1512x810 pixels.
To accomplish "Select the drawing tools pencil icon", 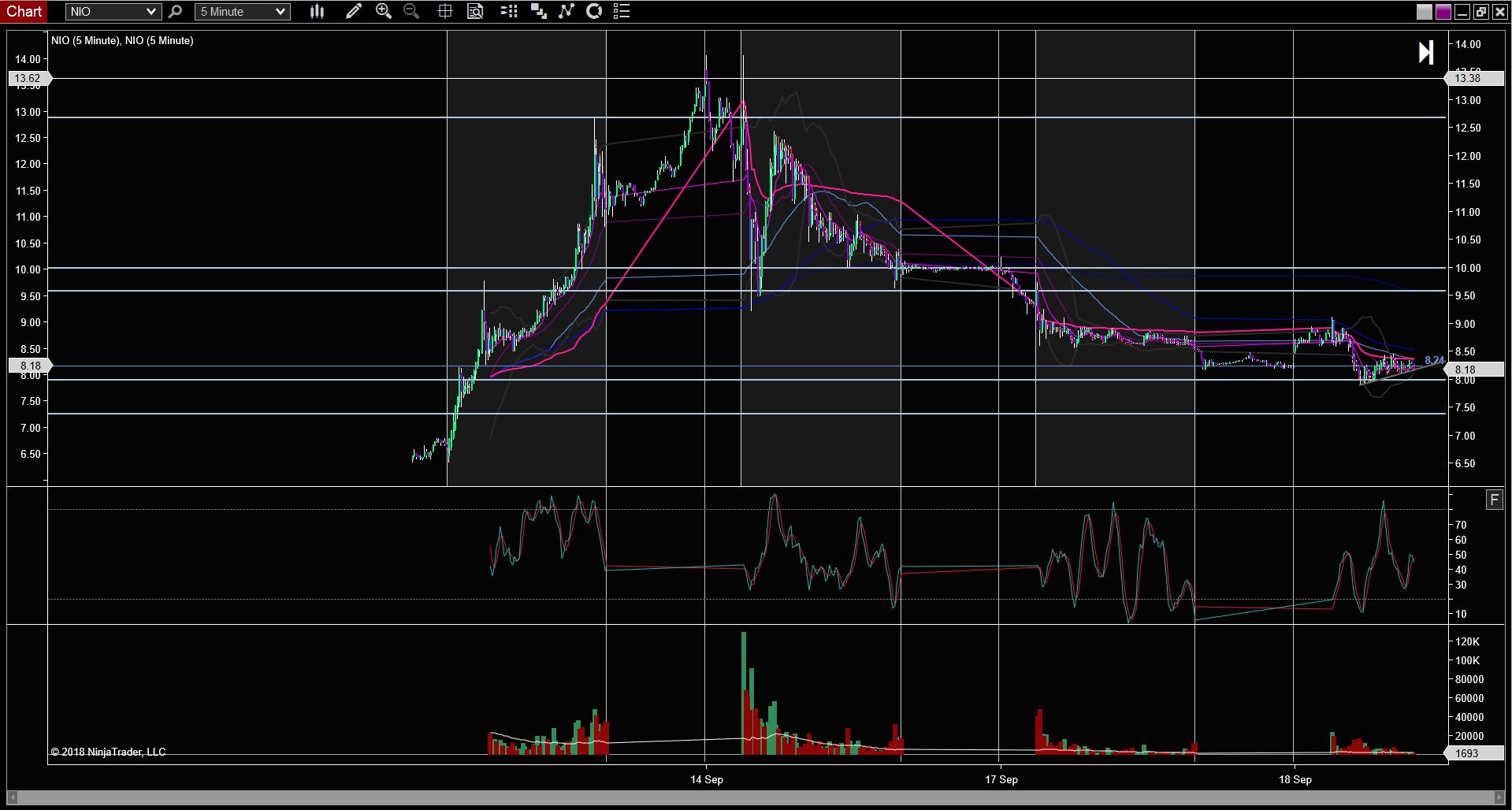I will tap(354, 11).
